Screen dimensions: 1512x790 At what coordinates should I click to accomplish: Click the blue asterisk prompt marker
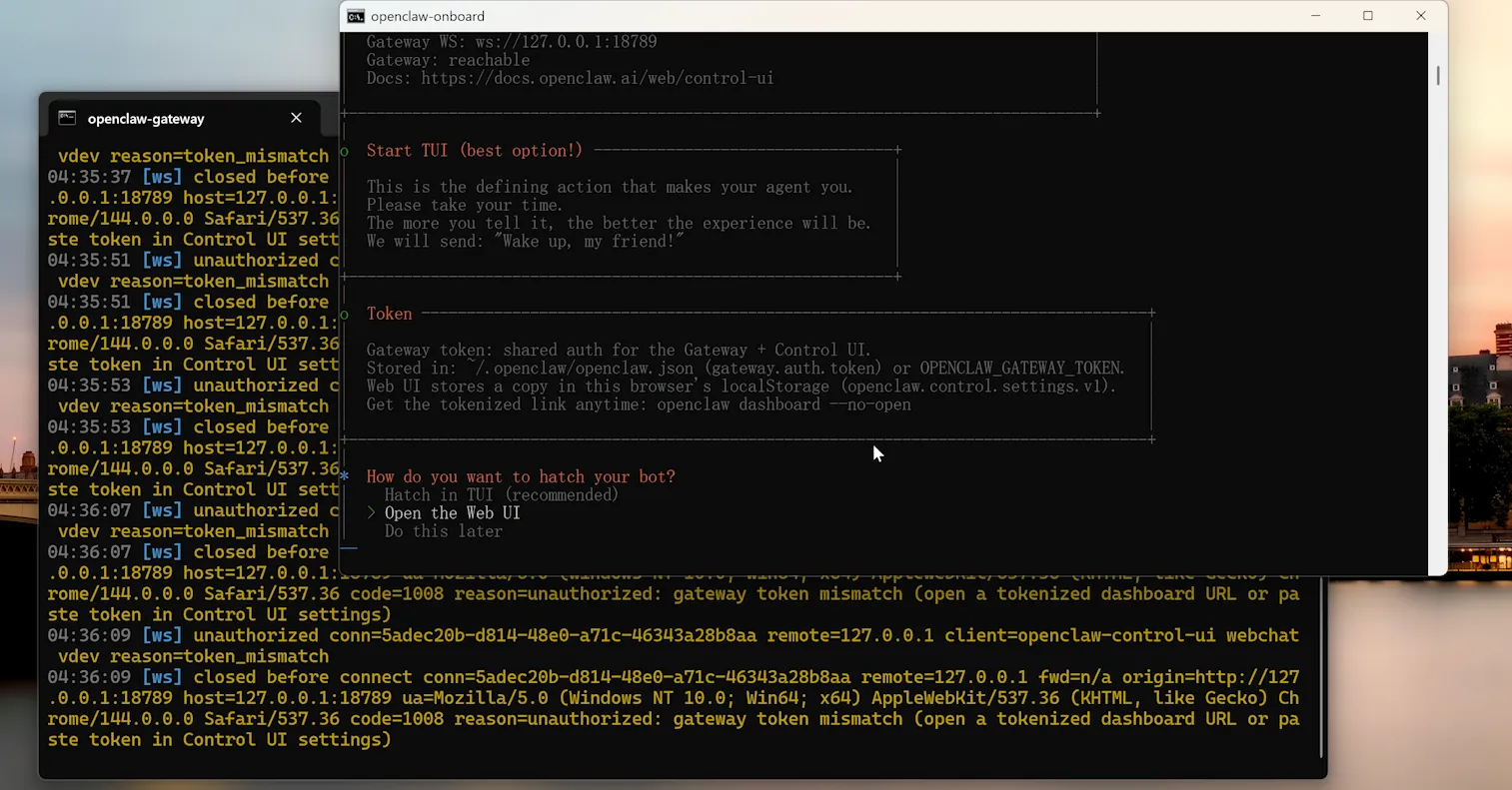345,476
